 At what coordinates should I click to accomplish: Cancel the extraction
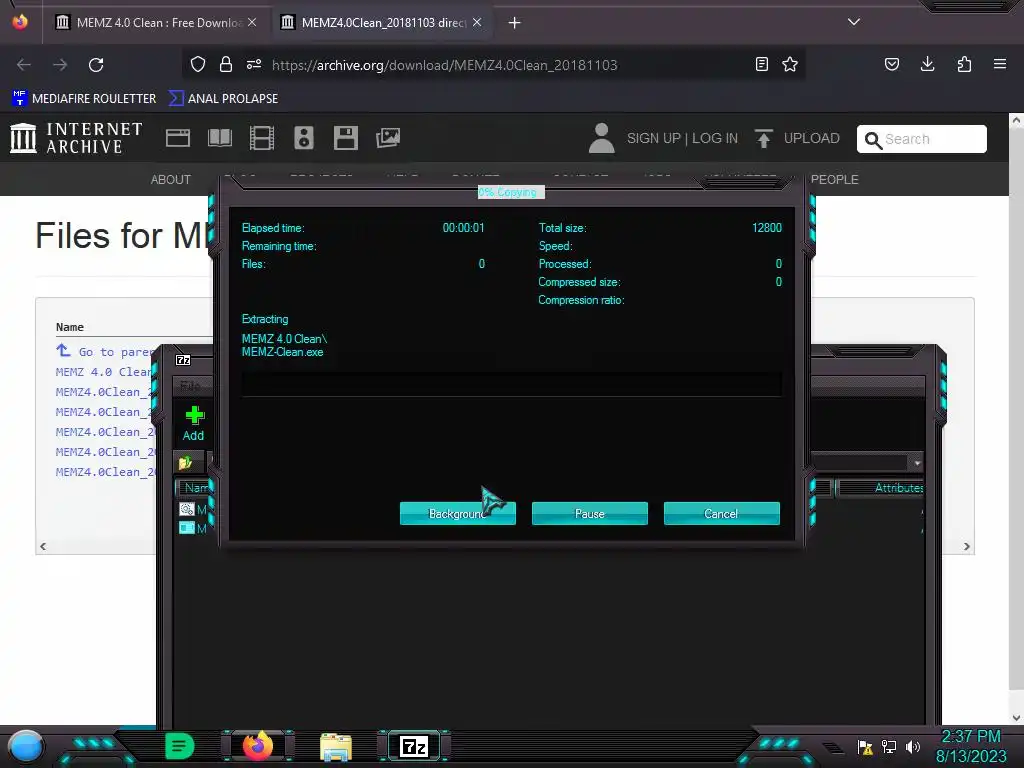(x=721, y=513)
